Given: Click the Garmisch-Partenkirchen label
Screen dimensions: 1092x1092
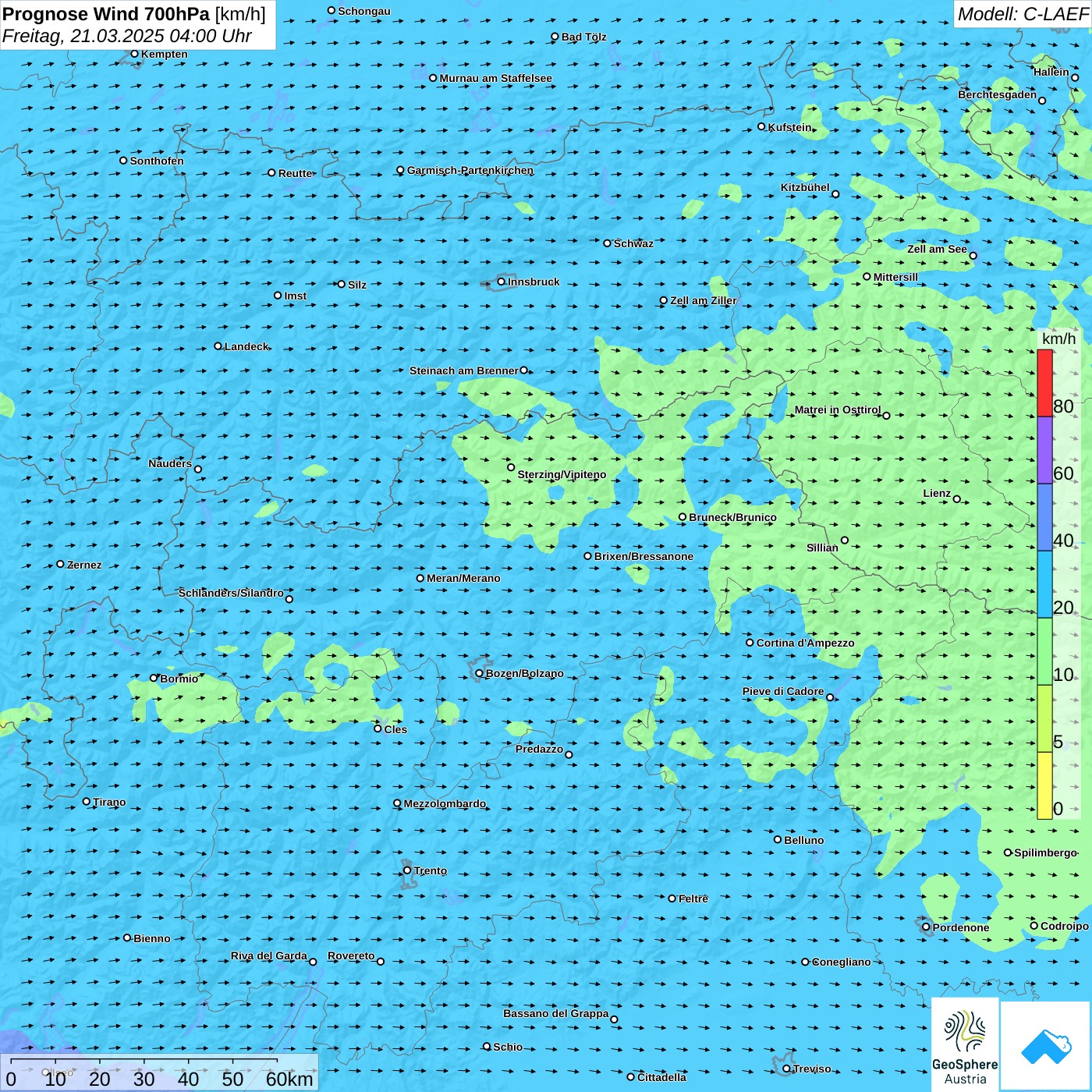Looking at the screenshot, I should (470, 170).
